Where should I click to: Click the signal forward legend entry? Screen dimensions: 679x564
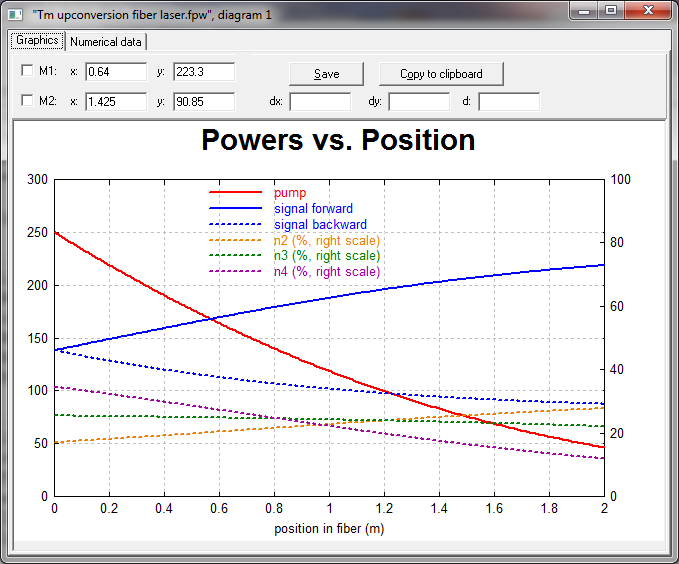coord(313,209)
